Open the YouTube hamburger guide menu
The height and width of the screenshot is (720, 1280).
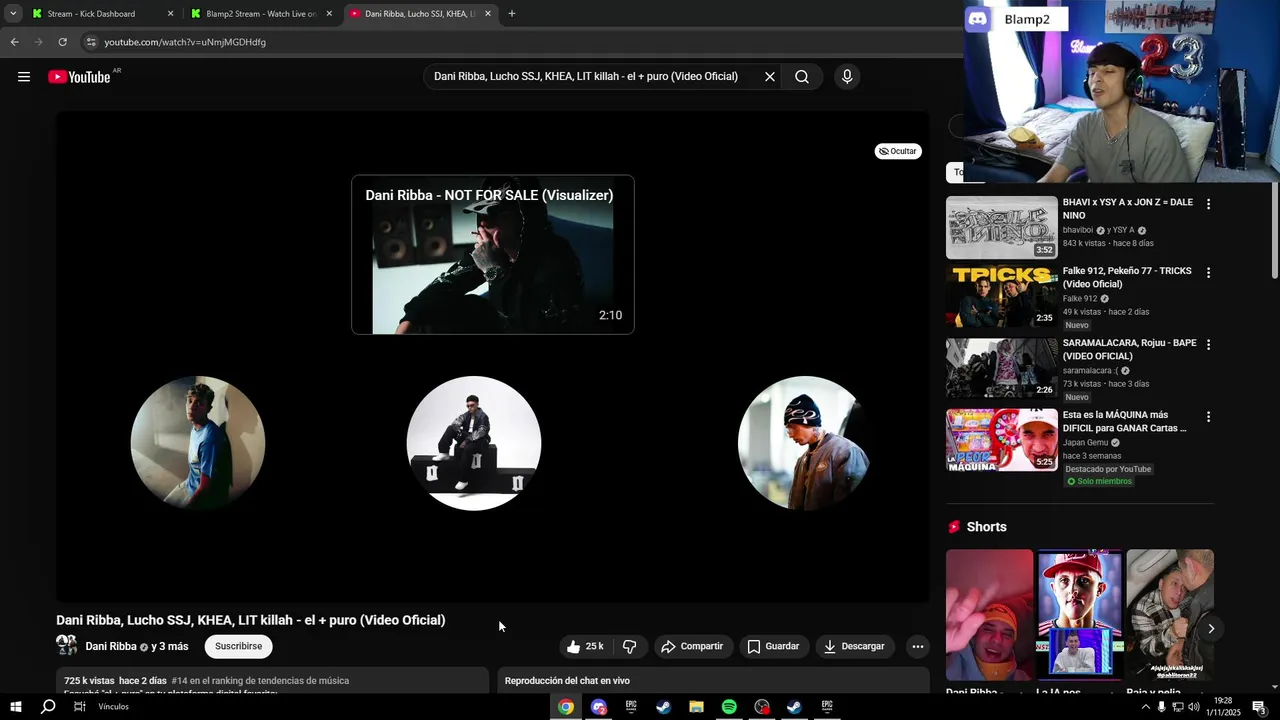[24, 77]
